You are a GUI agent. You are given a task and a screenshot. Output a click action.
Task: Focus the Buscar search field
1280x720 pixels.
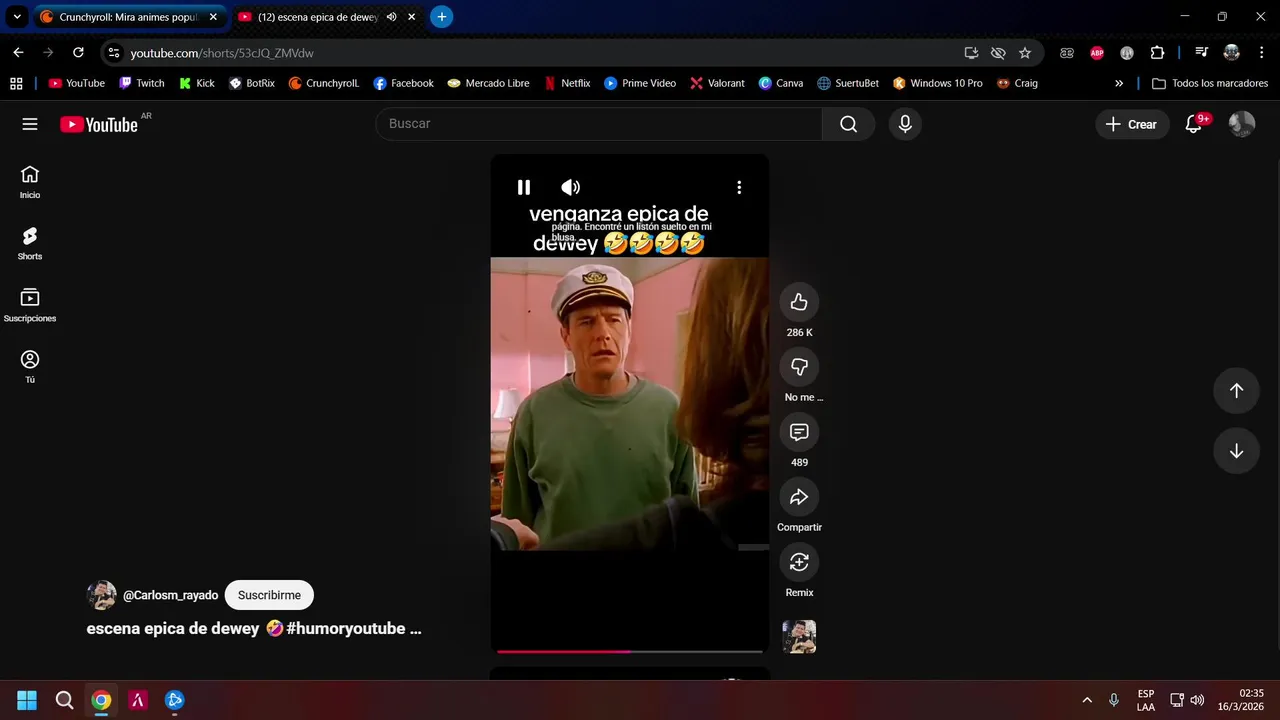coord(599,124)
